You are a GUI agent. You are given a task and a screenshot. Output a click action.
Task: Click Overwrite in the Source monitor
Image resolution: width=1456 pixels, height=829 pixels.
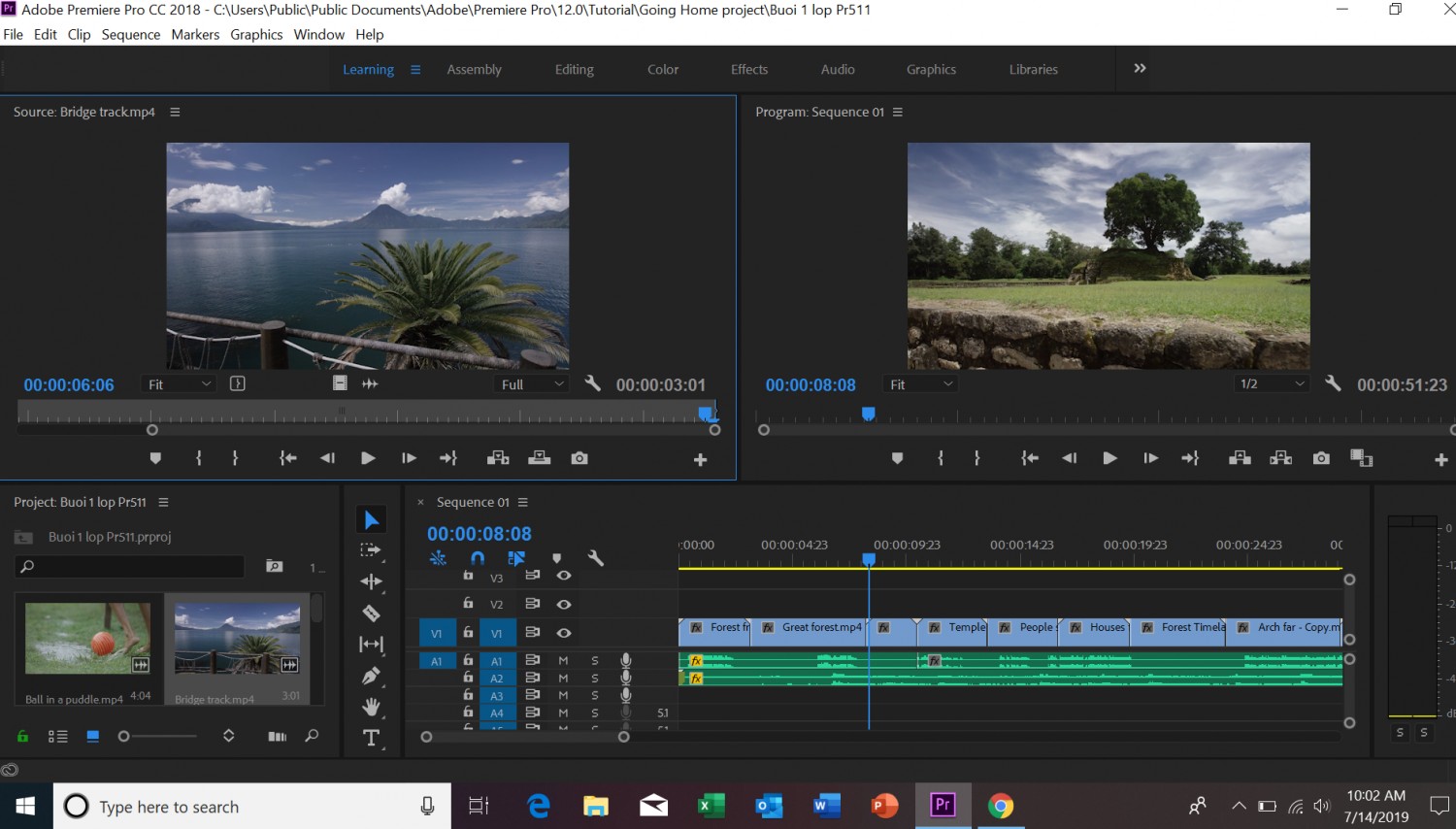540,458
